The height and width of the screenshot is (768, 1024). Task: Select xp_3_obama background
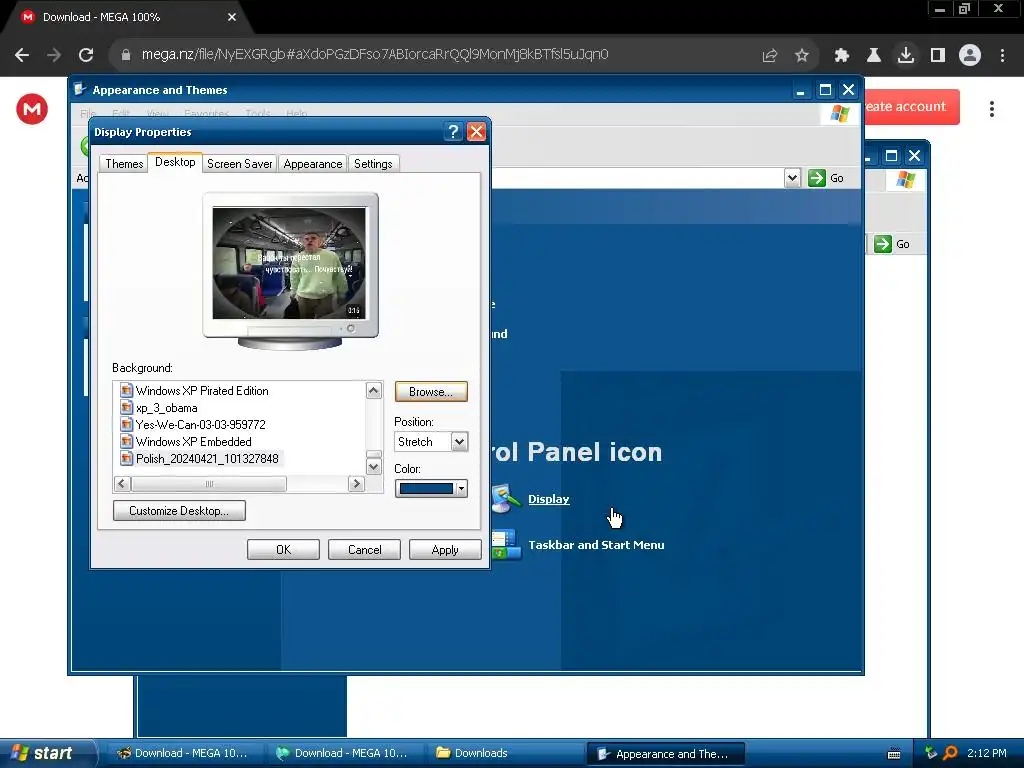(x=167, y=408)
